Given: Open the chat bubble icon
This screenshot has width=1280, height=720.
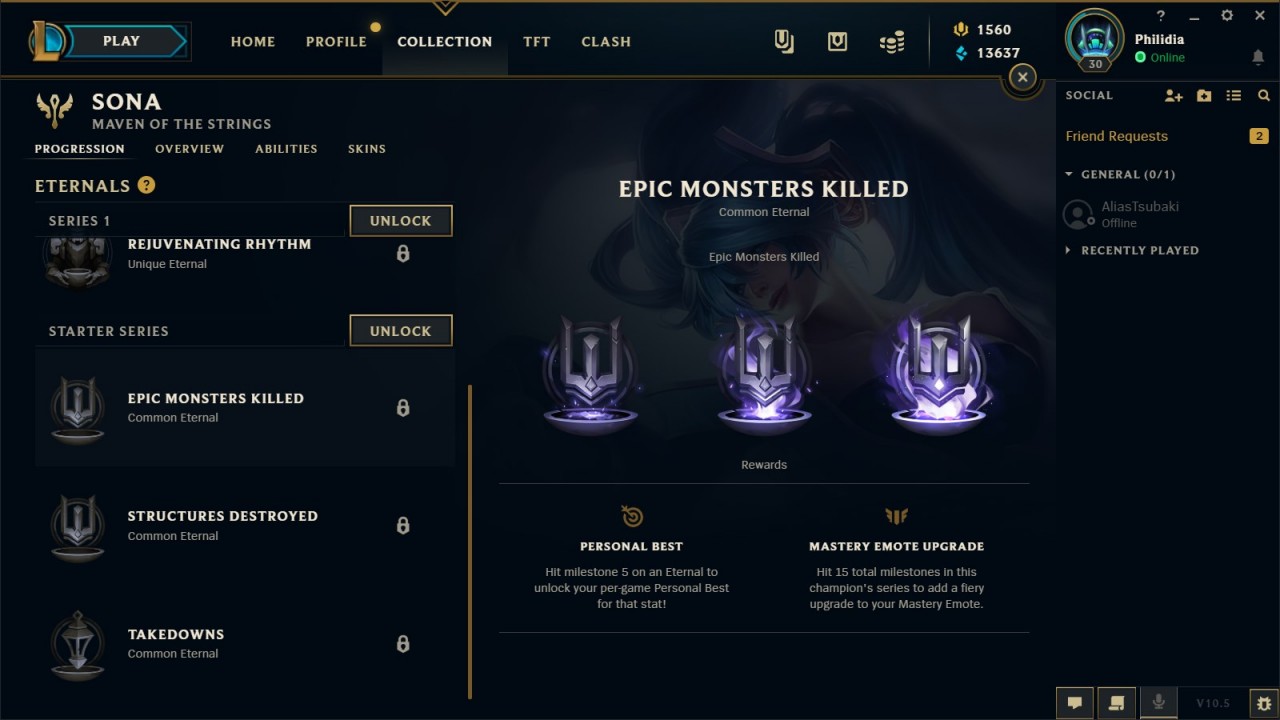Looking at the screenshot, I should 1075,703.
